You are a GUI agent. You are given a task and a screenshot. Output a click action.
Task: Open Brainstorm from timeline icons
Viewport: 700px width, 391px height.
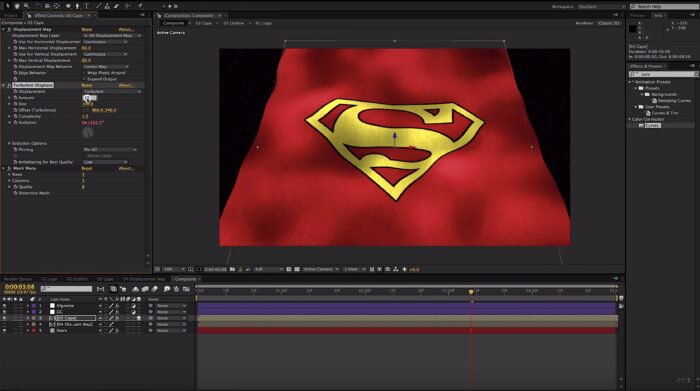[167, 289]
